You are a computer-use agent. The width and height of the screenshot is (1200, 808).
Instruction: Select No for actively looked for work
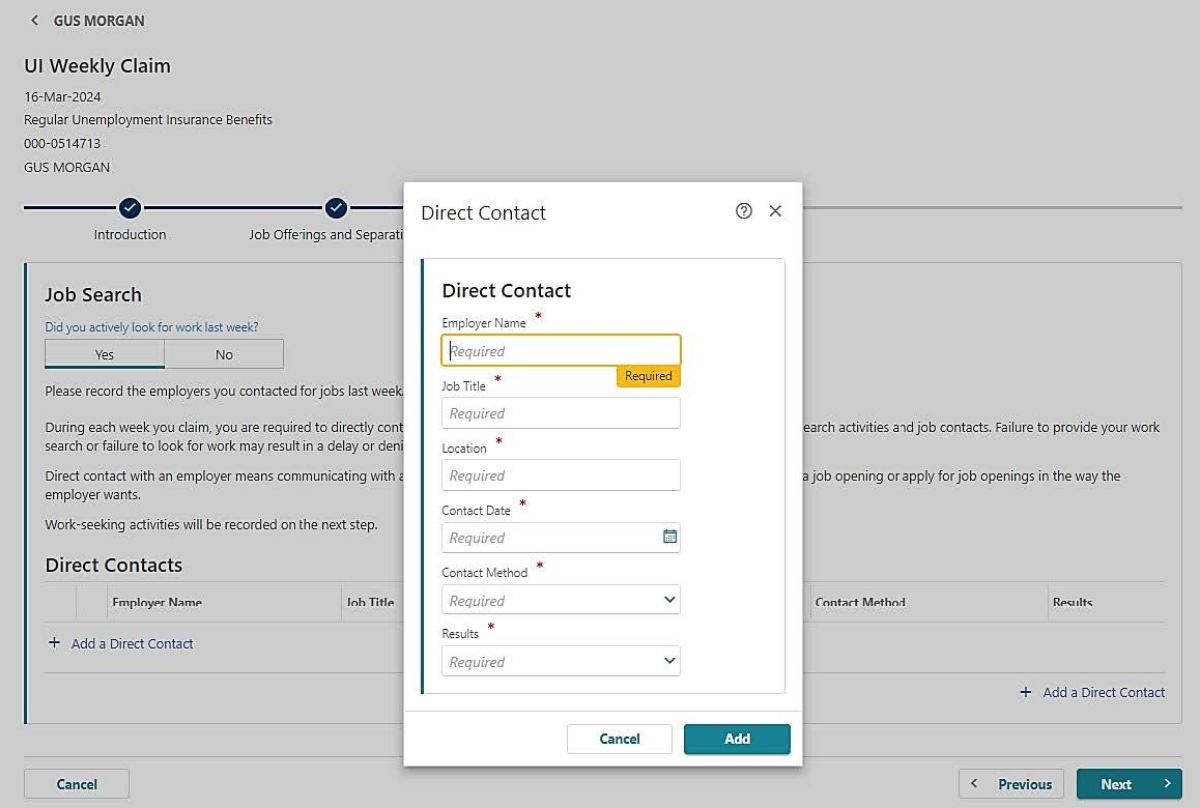224,354
